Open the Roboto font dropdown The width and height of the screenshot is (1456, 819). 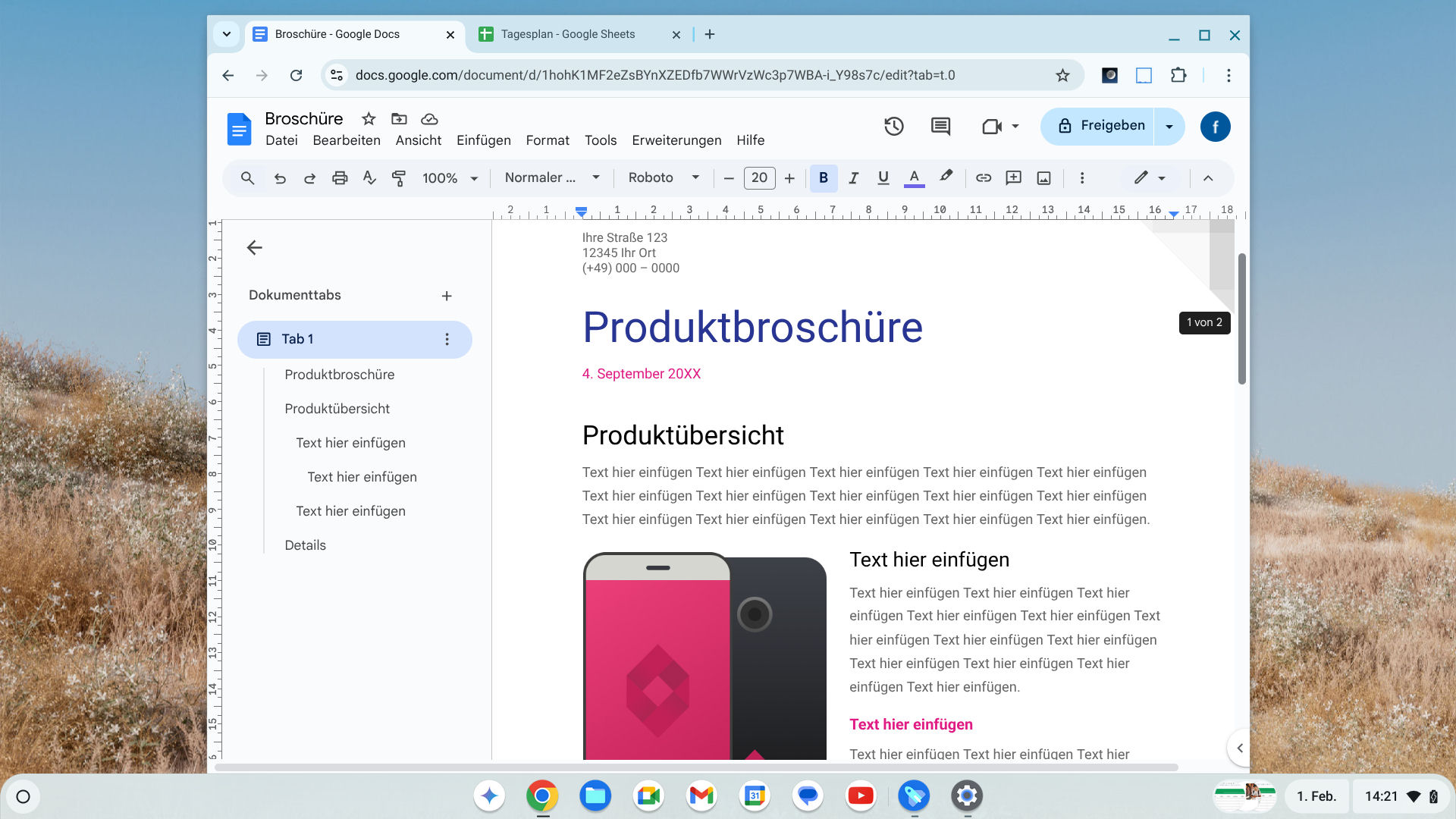point(663,178)
